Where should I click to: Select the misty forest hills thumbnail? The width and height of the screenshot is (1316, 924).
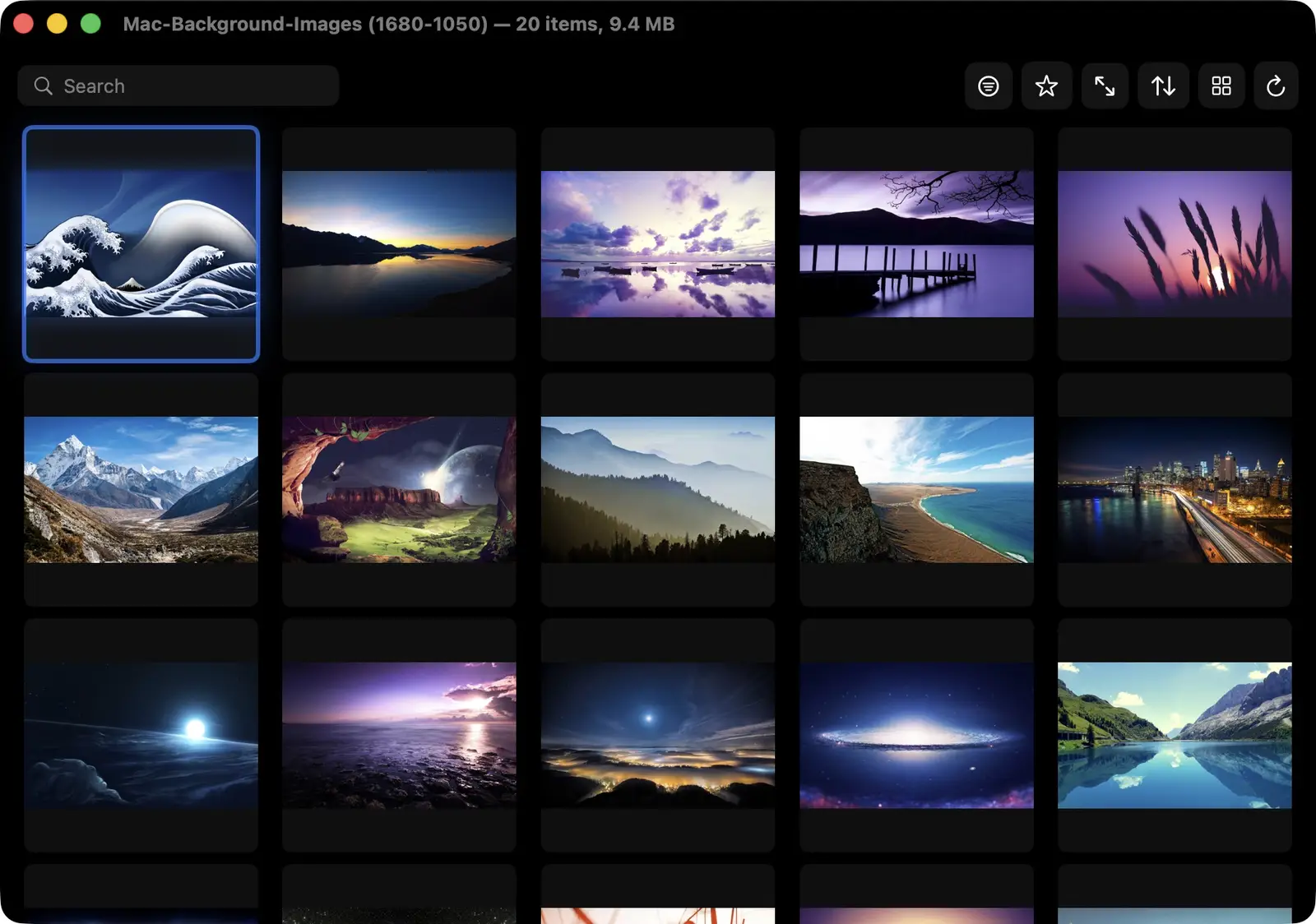[658, 490]
